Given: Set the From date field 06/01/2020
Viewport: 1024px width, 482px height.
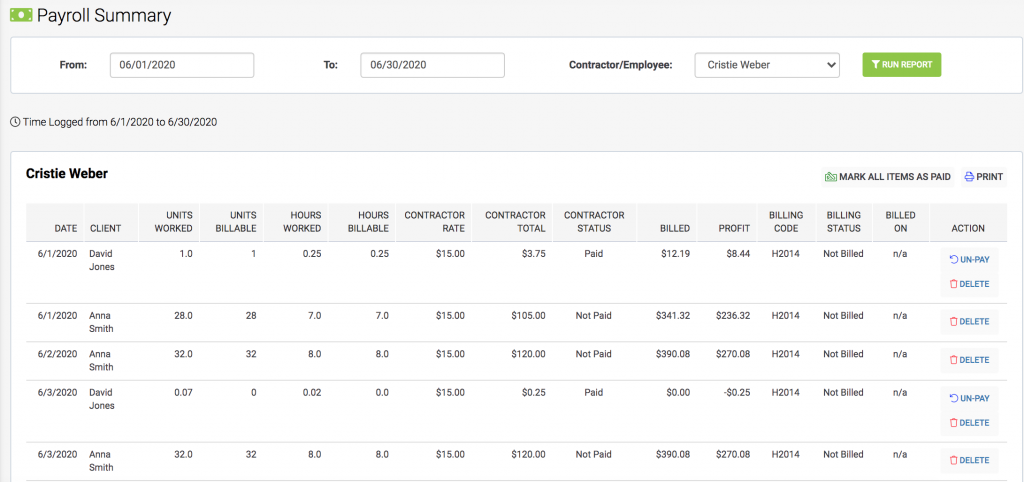Looking at the screenshot, I should (x=182, y=65).
